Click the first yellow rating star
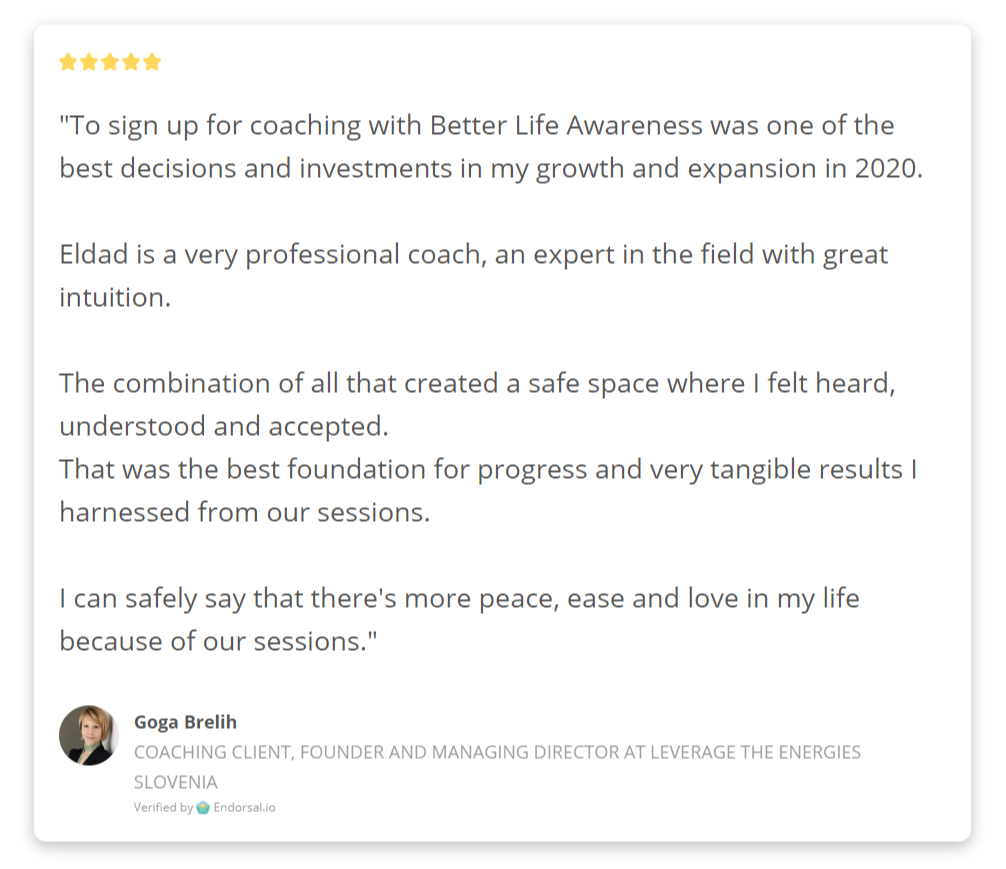The width and height of the screenshot is (1006, 869). (x=68, y=62)
